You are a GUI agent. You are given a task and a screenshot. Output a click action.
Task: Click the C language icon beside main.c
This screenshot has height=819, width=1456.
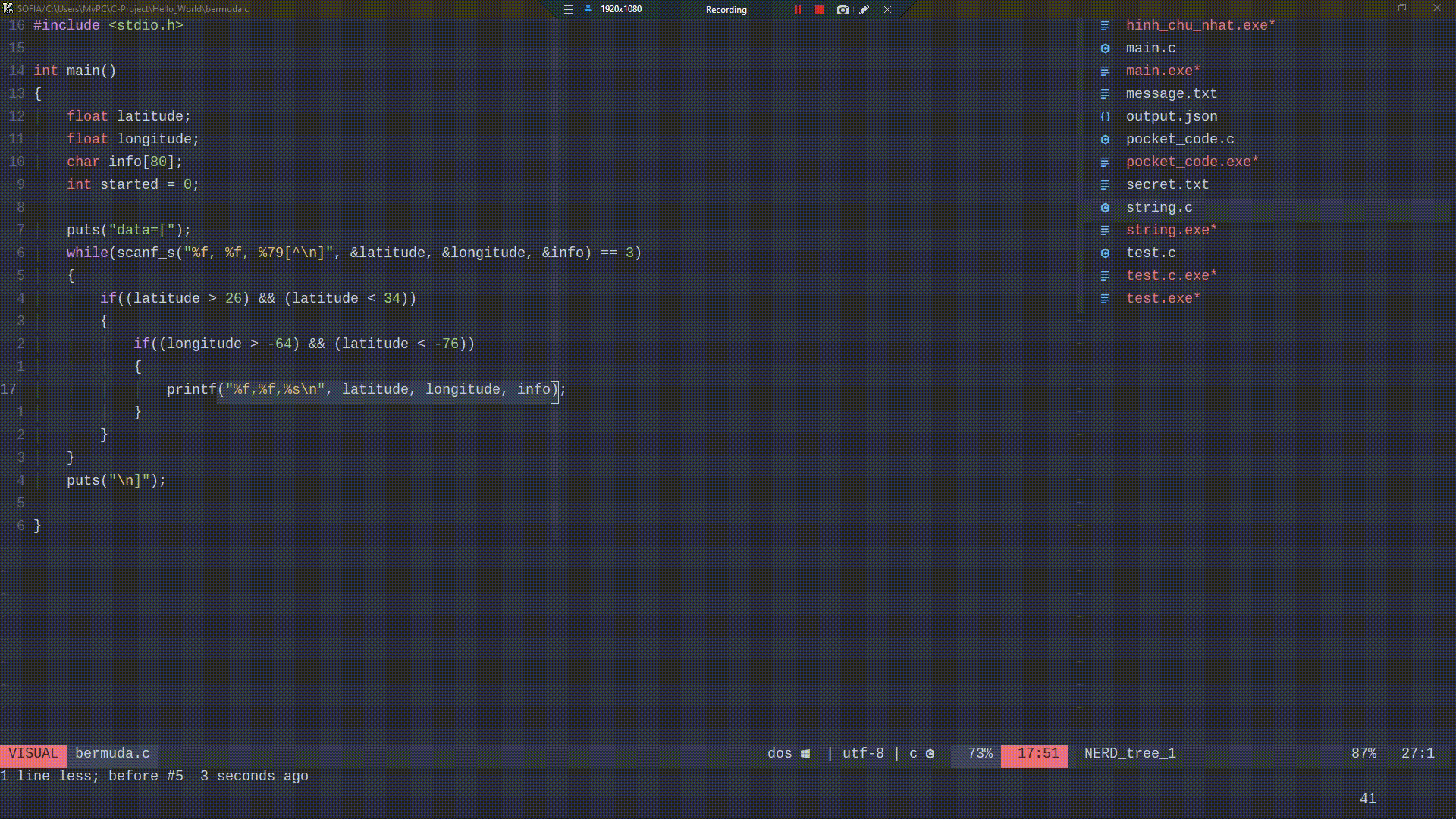(1105, 48)
